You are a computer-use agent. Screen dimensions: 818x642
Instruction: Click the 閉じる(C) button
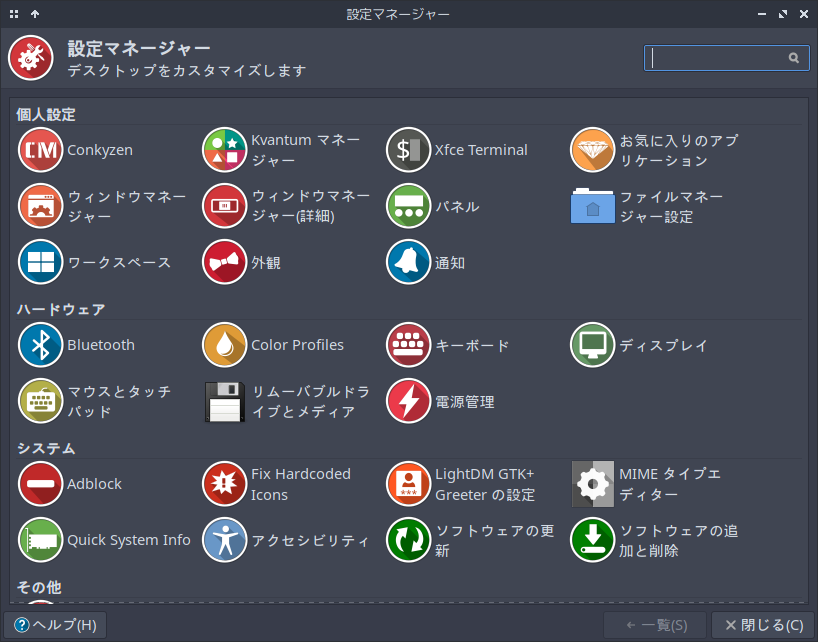(x=764, y=625)
